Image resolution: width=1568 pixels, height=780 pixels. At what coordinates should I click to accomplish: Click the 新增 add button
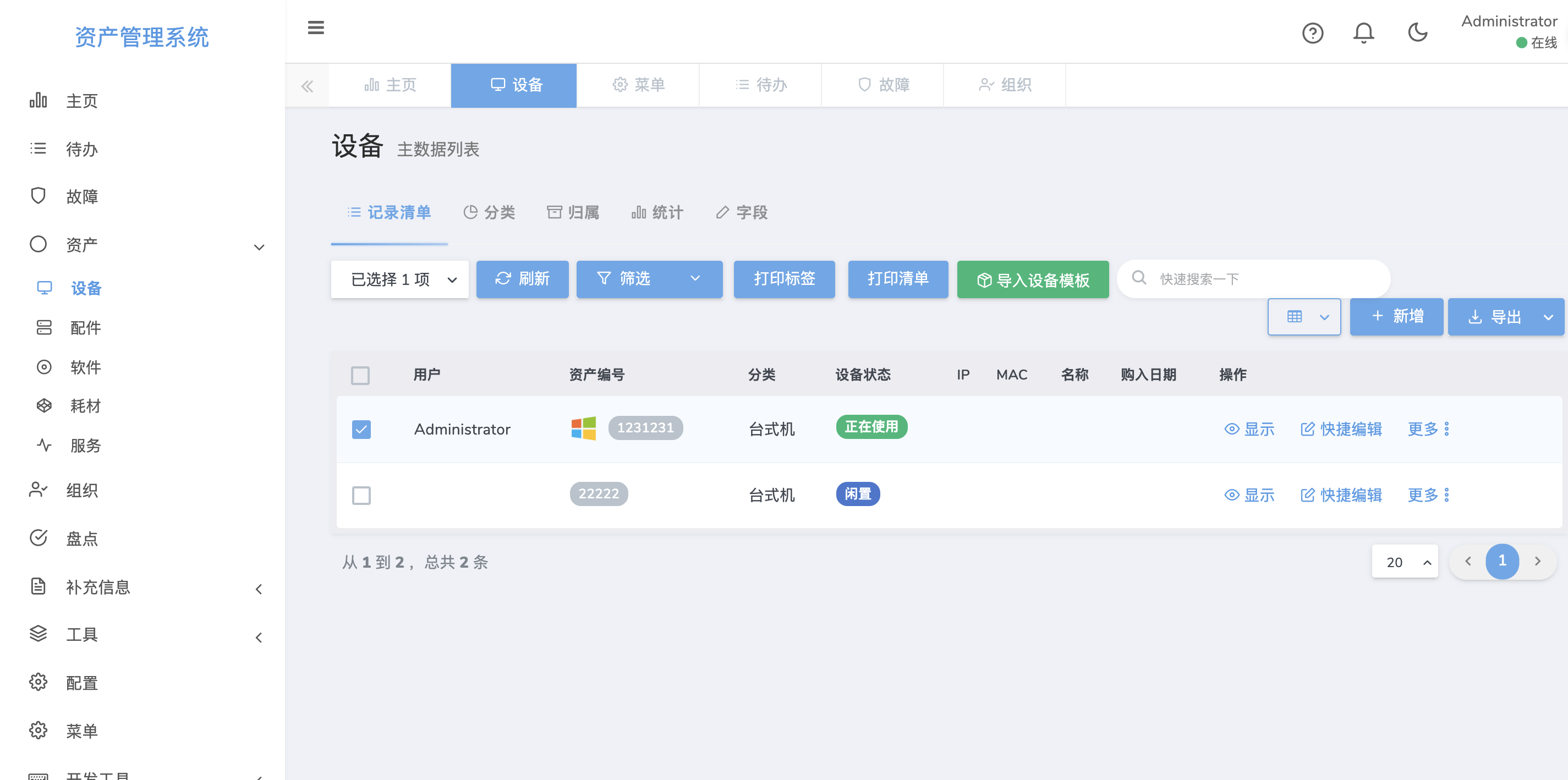[x=1396, y=316]
